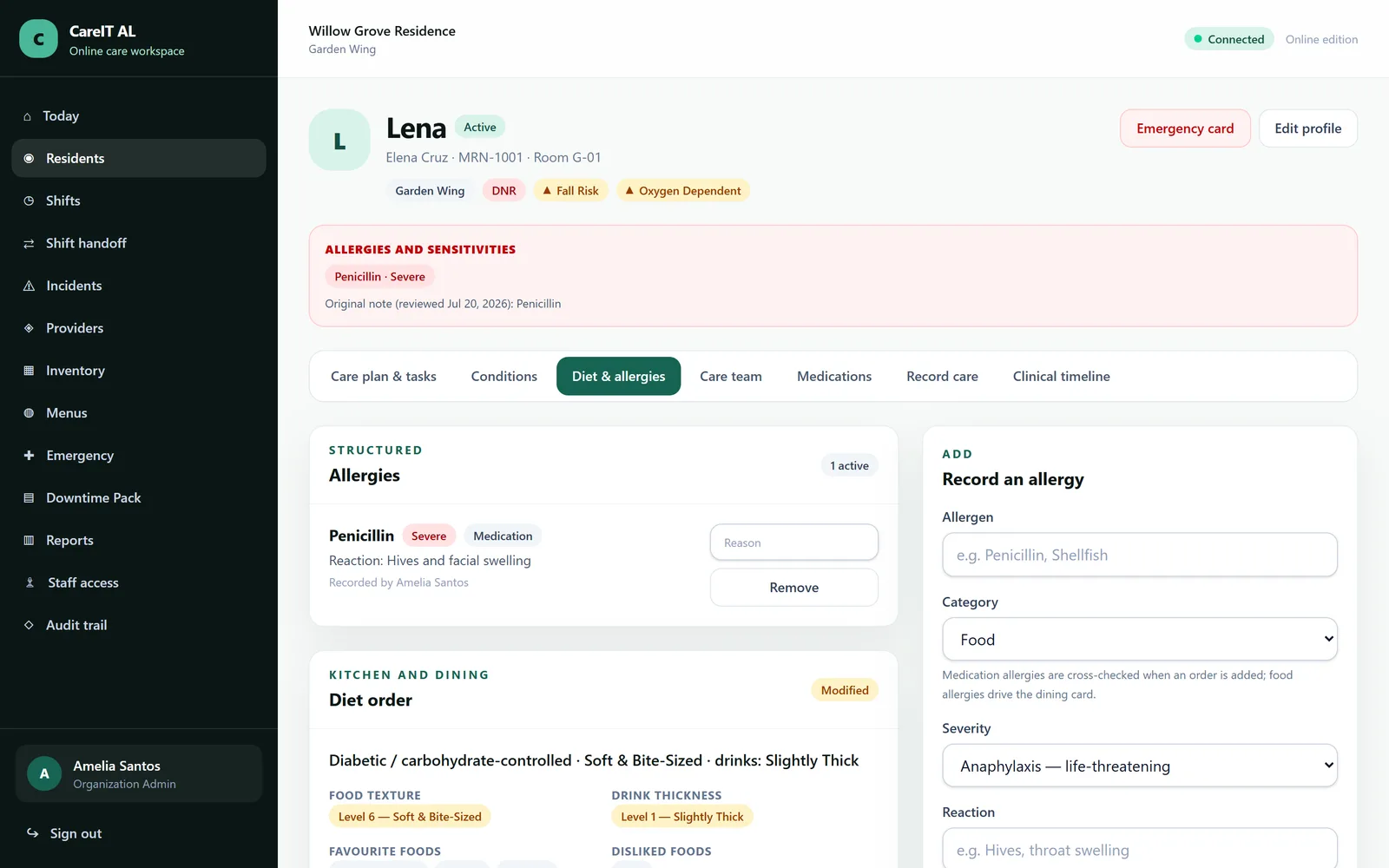Click the Menus circle icon

tap(29, 413)
